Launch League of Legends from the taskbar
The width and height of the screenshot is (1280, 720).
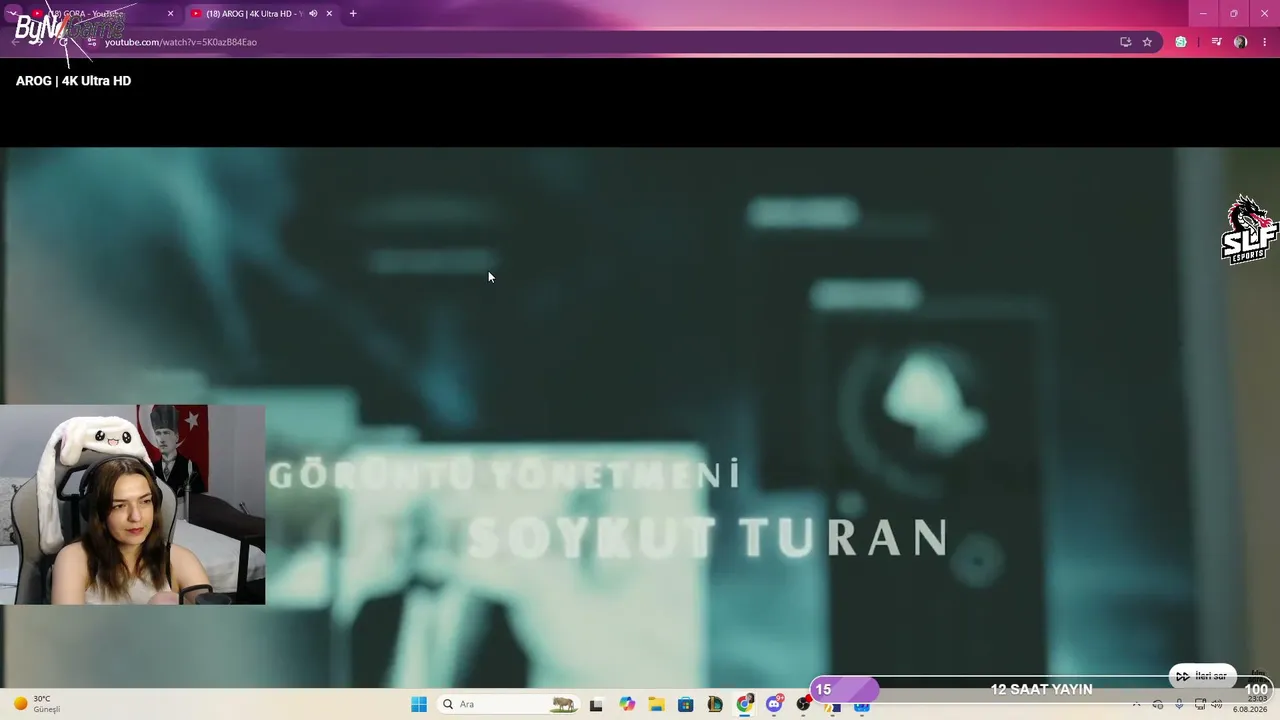714,704
